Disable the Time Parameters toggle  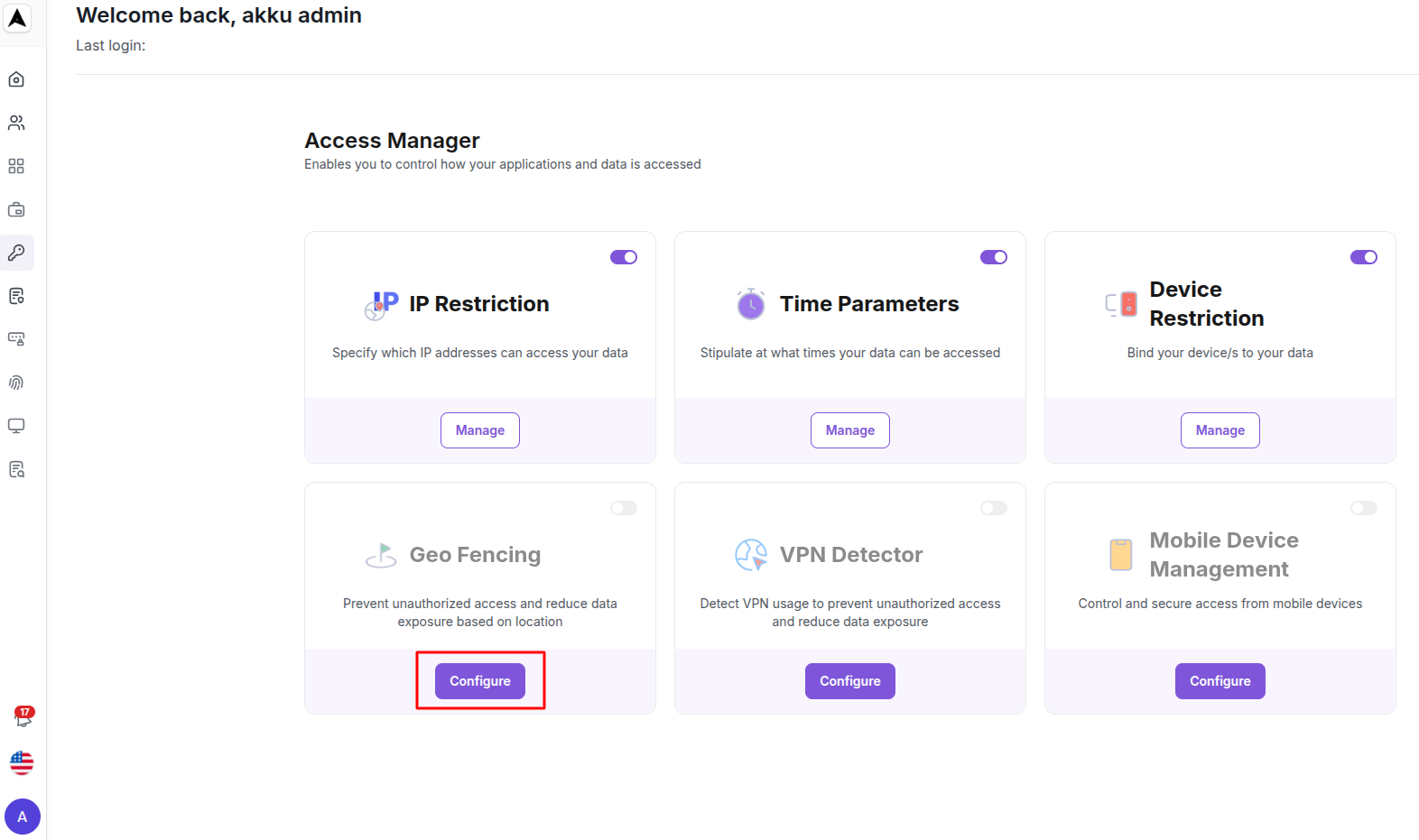(x=994, y=257)
